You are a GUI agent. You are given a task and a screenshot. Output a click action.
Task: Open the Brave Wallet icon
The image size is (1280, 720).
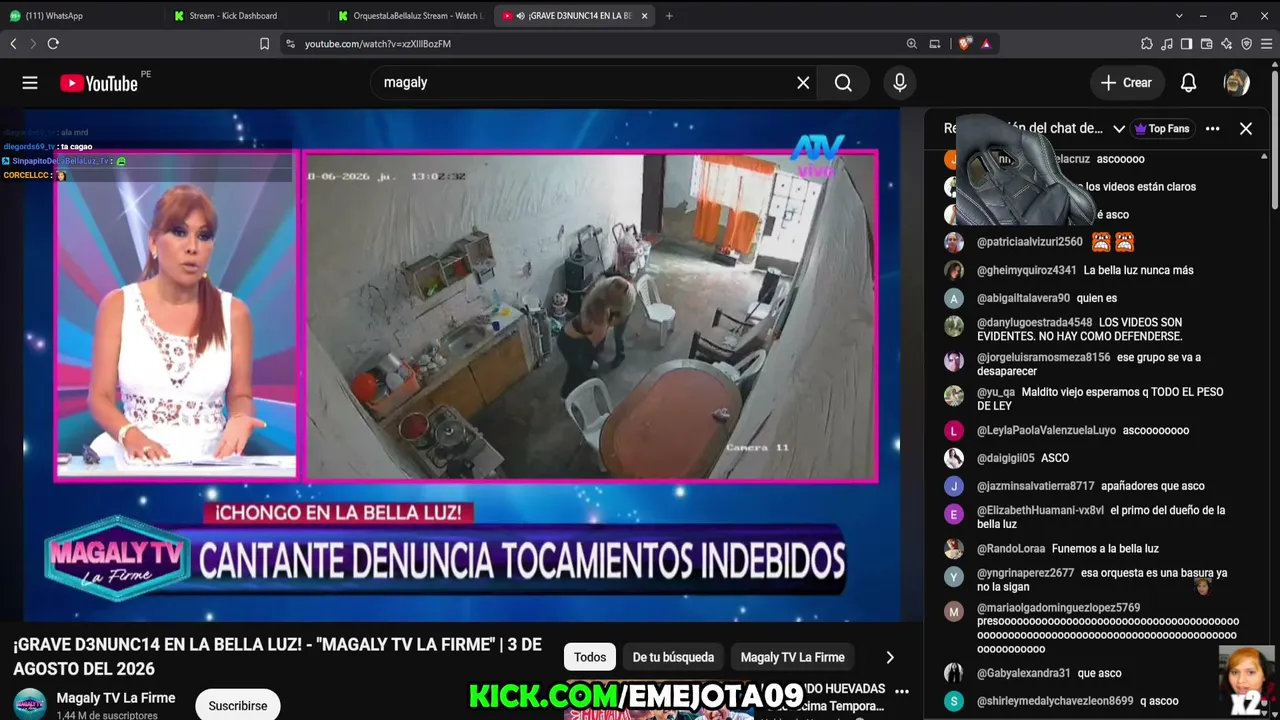(1206, 44)
